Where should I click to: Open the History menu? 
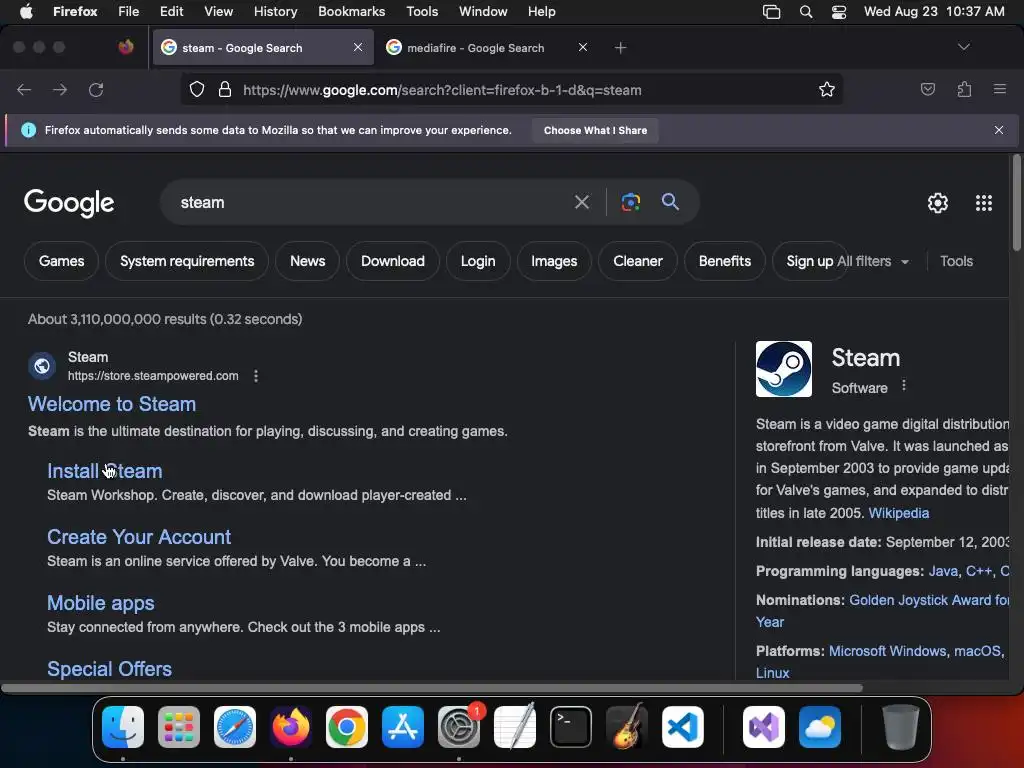coord(275,12)
